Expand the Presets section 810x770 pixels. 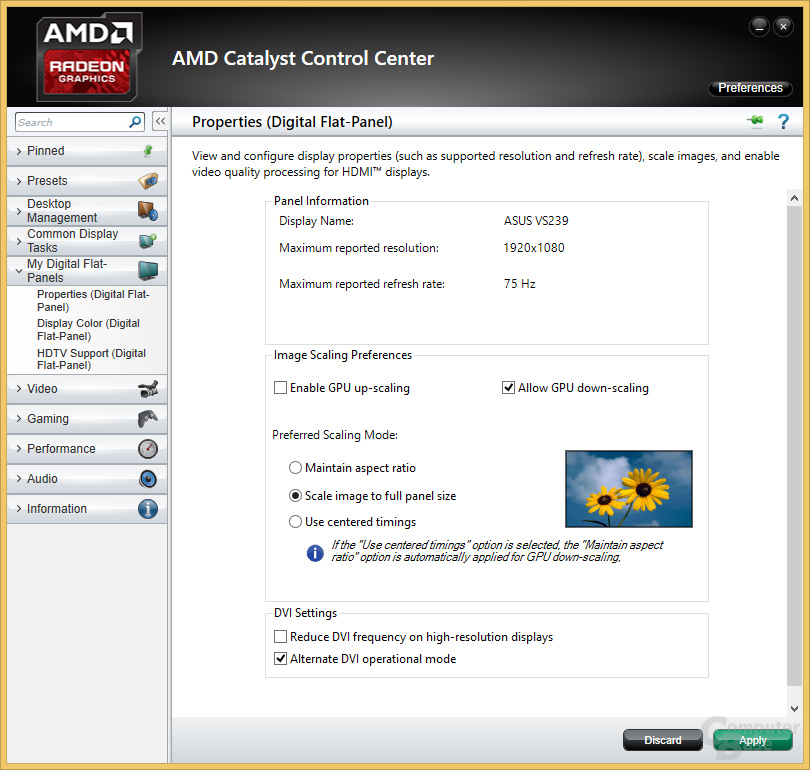[x=47, y=181]
